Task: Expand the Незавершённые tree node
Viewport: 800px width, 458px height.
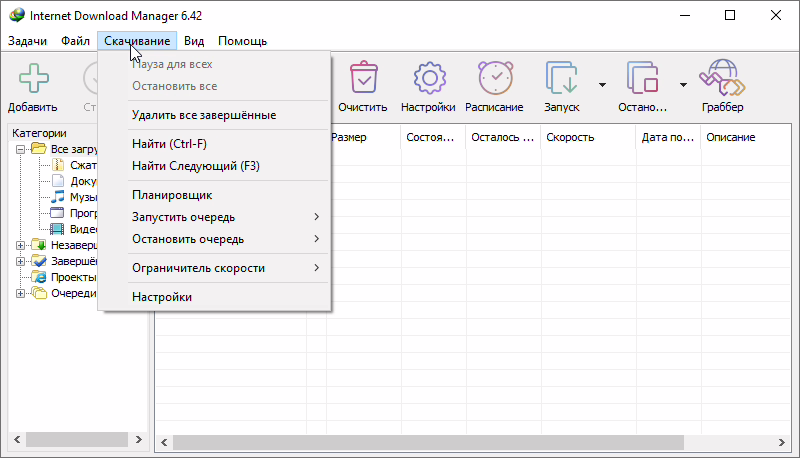Action: [21, 244]
